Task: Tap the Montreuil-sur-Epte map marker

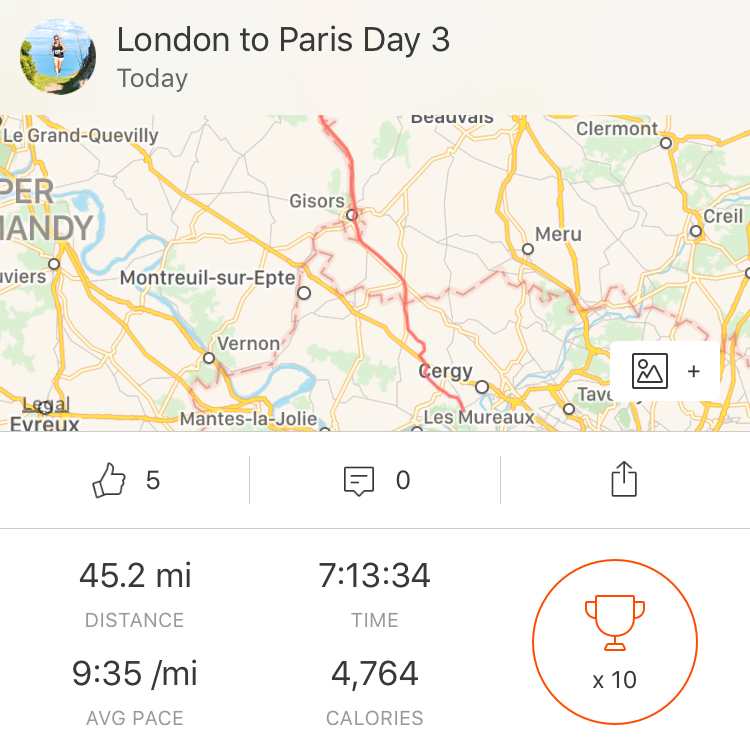Action: tap(304, 293)
